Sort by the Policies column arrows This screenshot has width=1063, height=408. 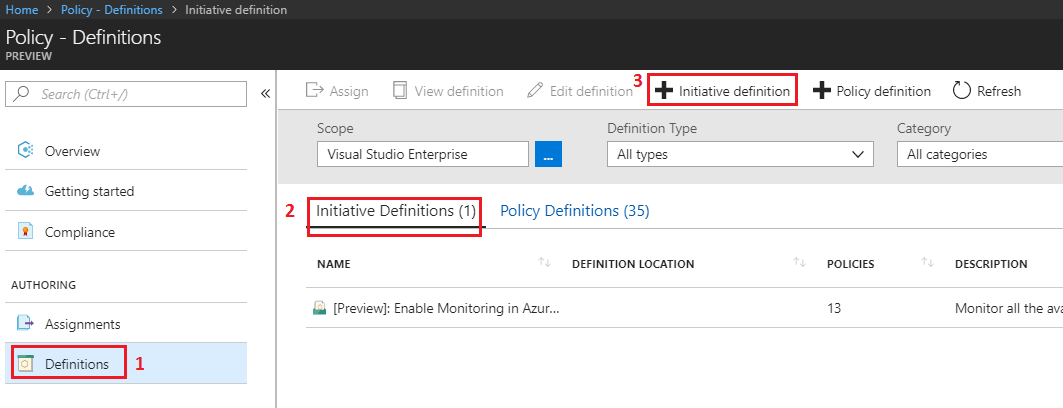928,262
